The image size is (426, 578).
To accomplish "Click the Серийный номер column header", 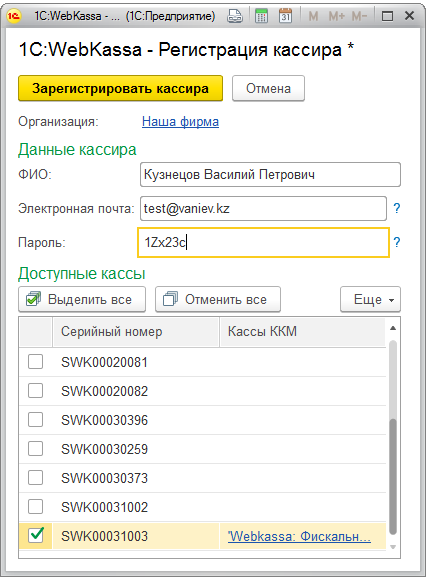I will (x=136, y=331).
